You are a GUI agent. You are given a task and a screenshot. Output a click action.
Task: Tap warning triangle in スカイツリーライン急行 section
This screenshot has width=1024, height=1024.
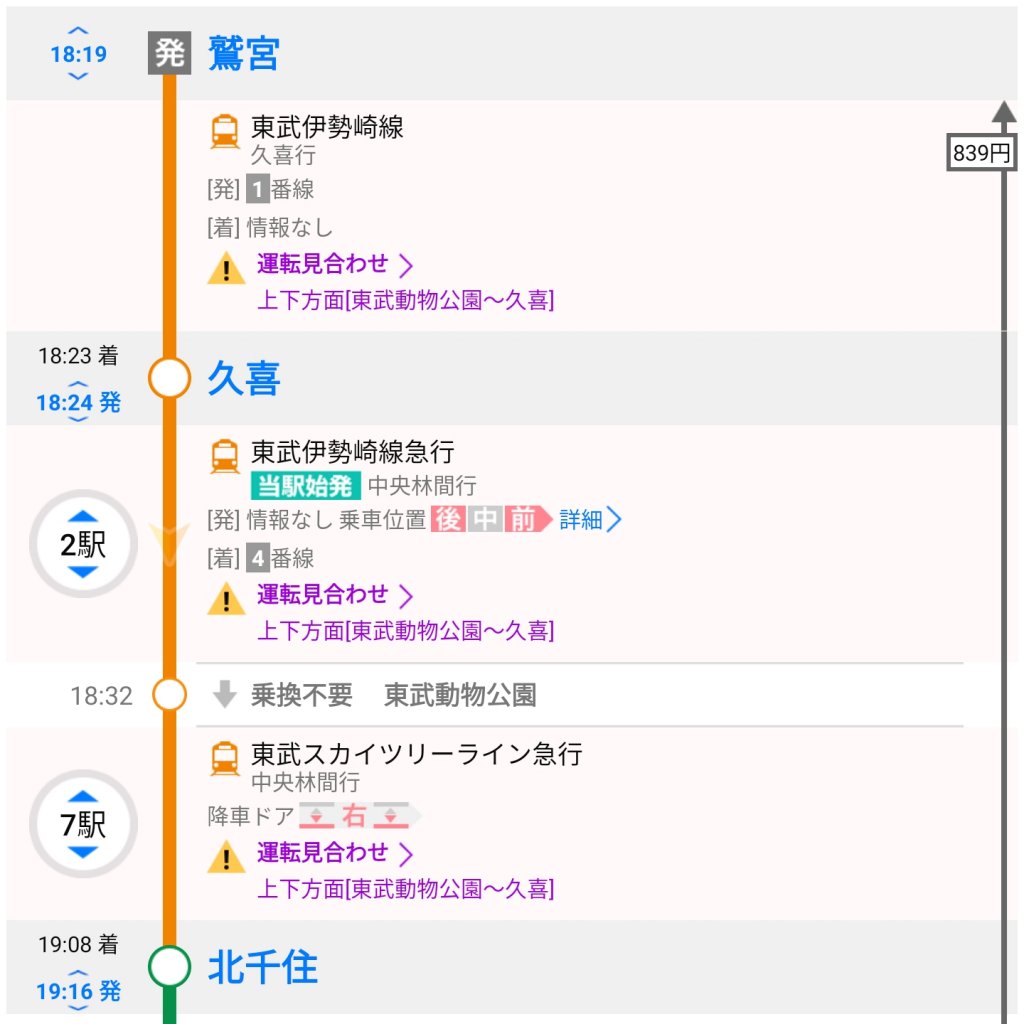[226, 856]
